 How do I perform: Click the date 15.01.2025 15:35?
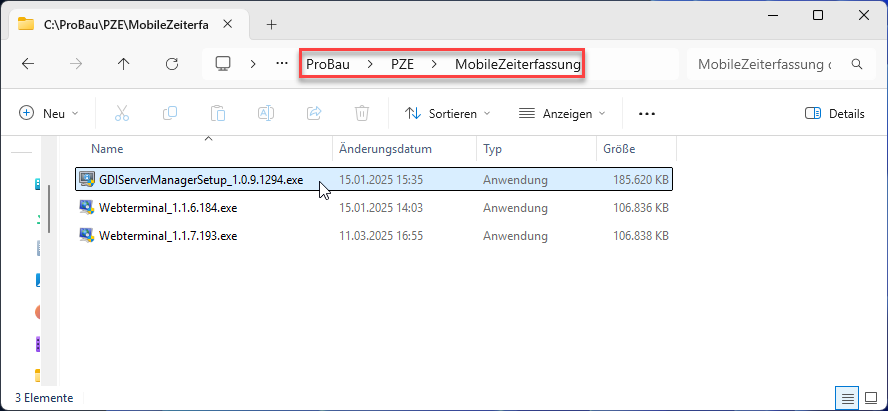click(381, 180)
